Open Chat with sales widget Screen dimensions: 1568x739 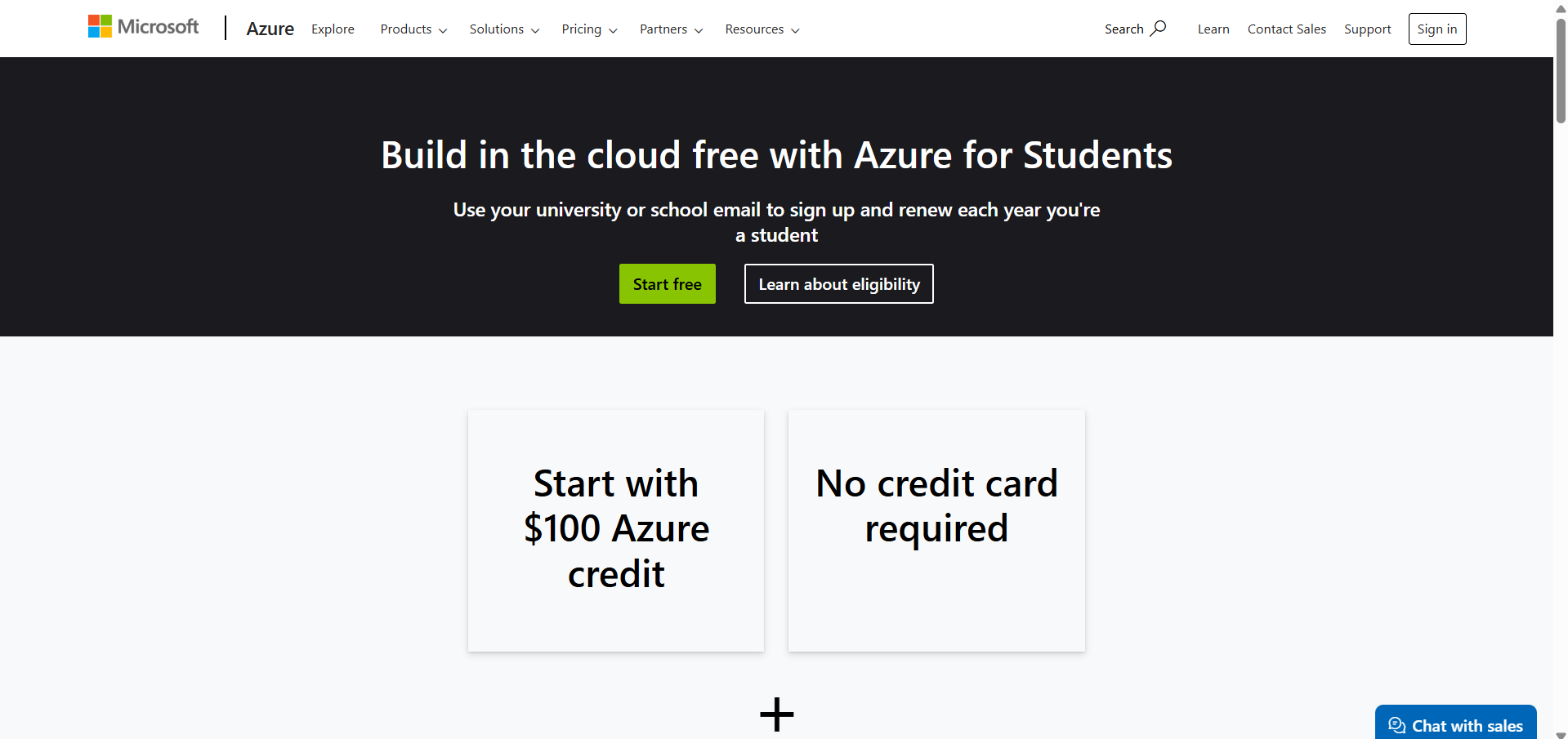coord(1455,723)
